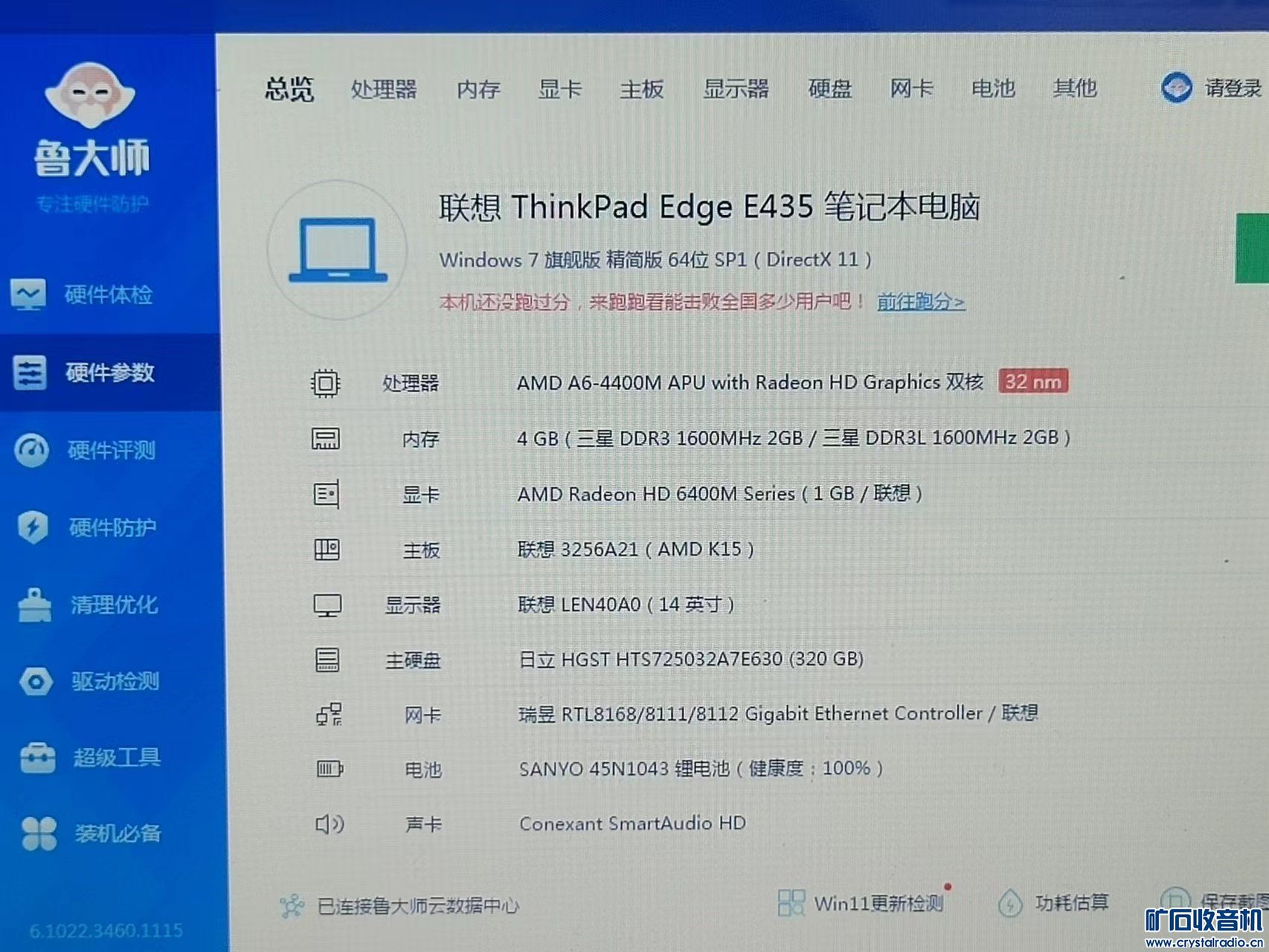The height and width of the screenshot is (952, 1269).
Task: Switch to top 电池 tab
Action: click(993, 89)
